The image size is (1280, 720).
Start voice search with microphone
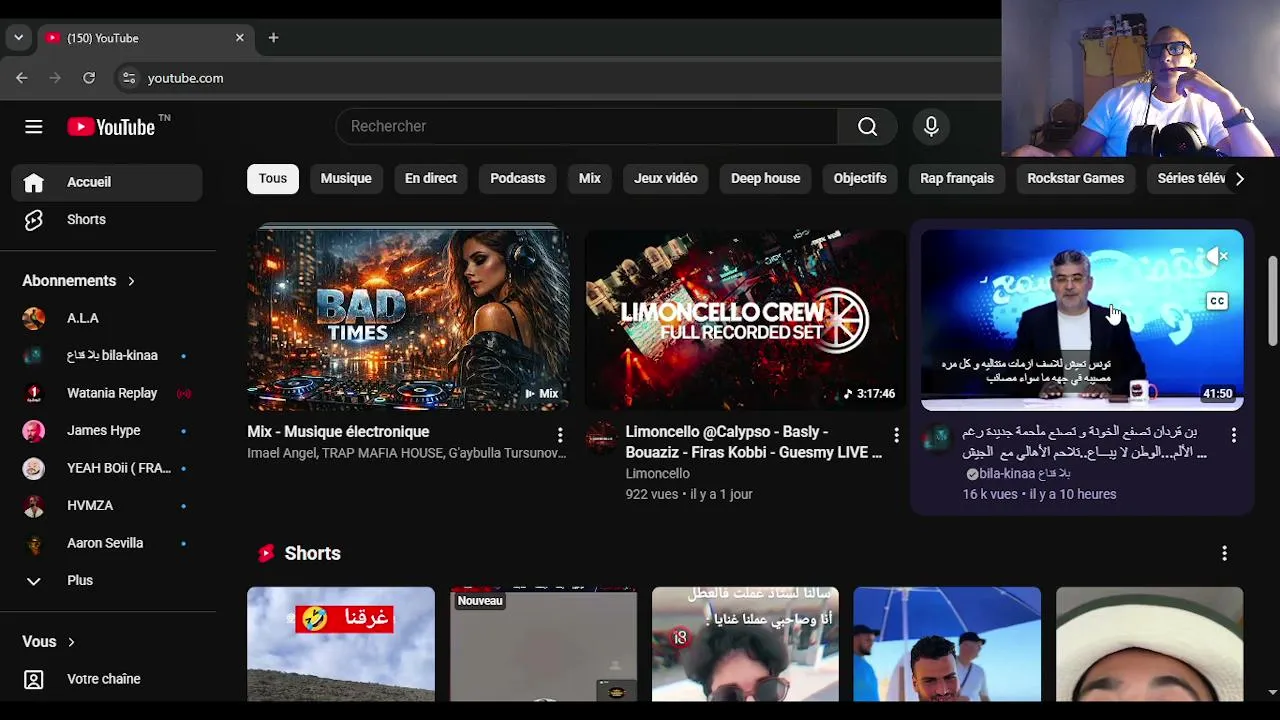[931, 126]
